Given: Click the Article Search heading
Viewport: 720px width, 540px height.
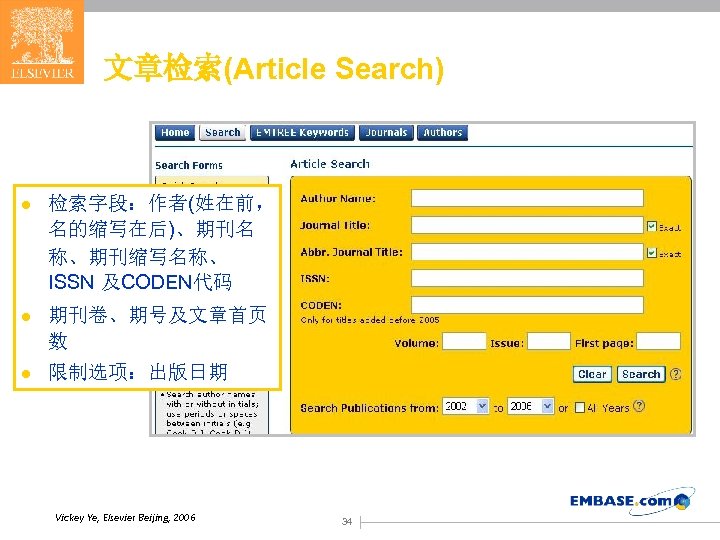Looking at the screenshot, I should 330,164.
